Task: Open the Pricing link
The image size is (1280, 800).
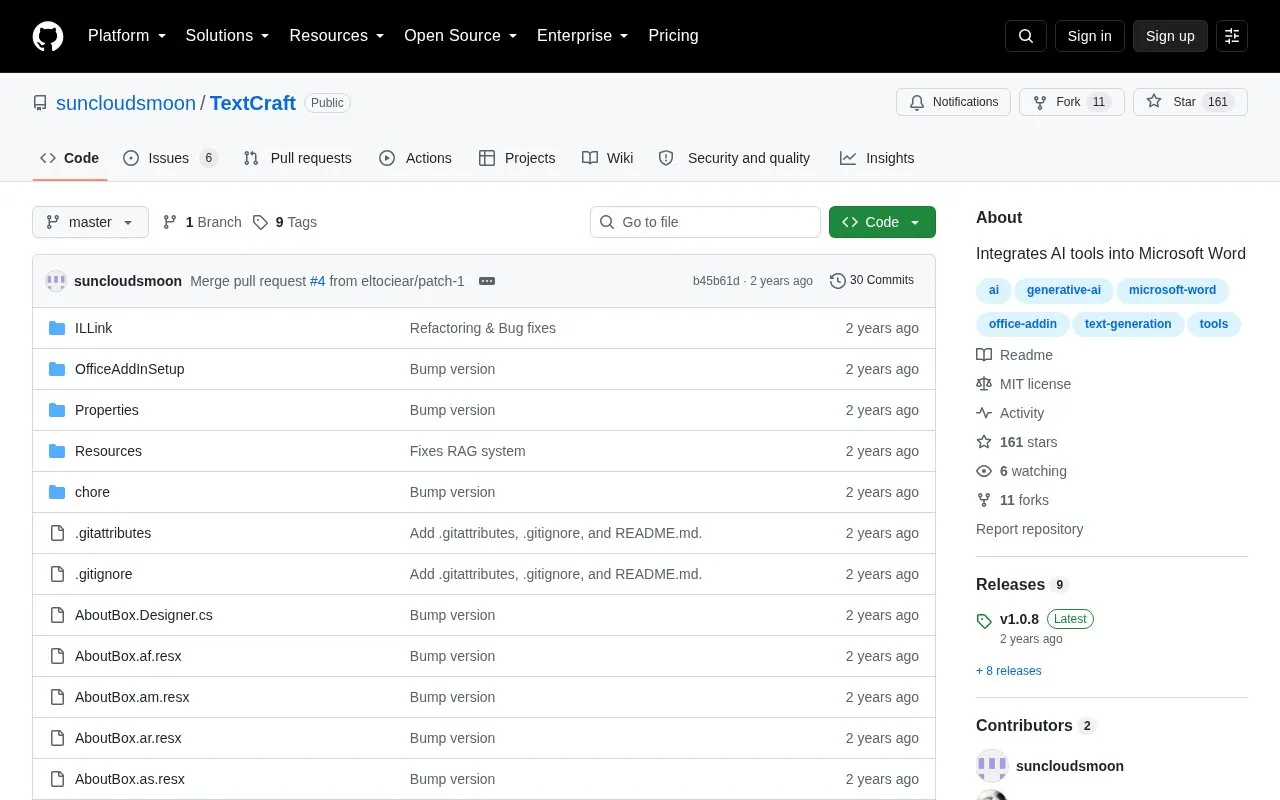Action: [673, 36]
